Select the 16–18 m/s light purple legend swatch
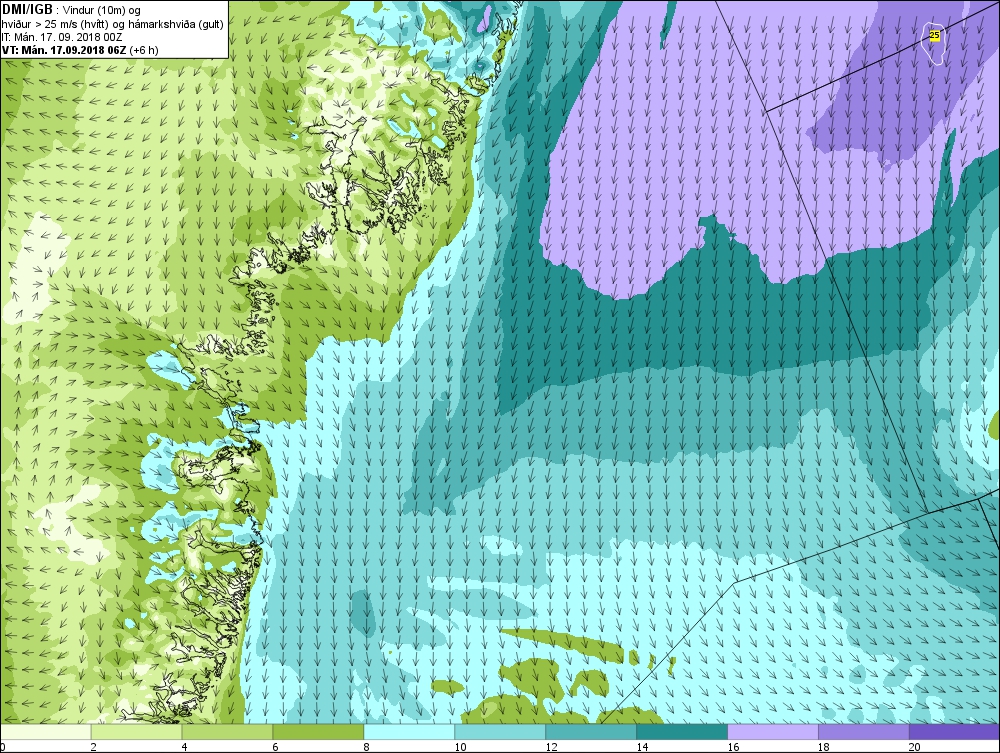This screenshot has height=753, width=1000. click(773, 732)
